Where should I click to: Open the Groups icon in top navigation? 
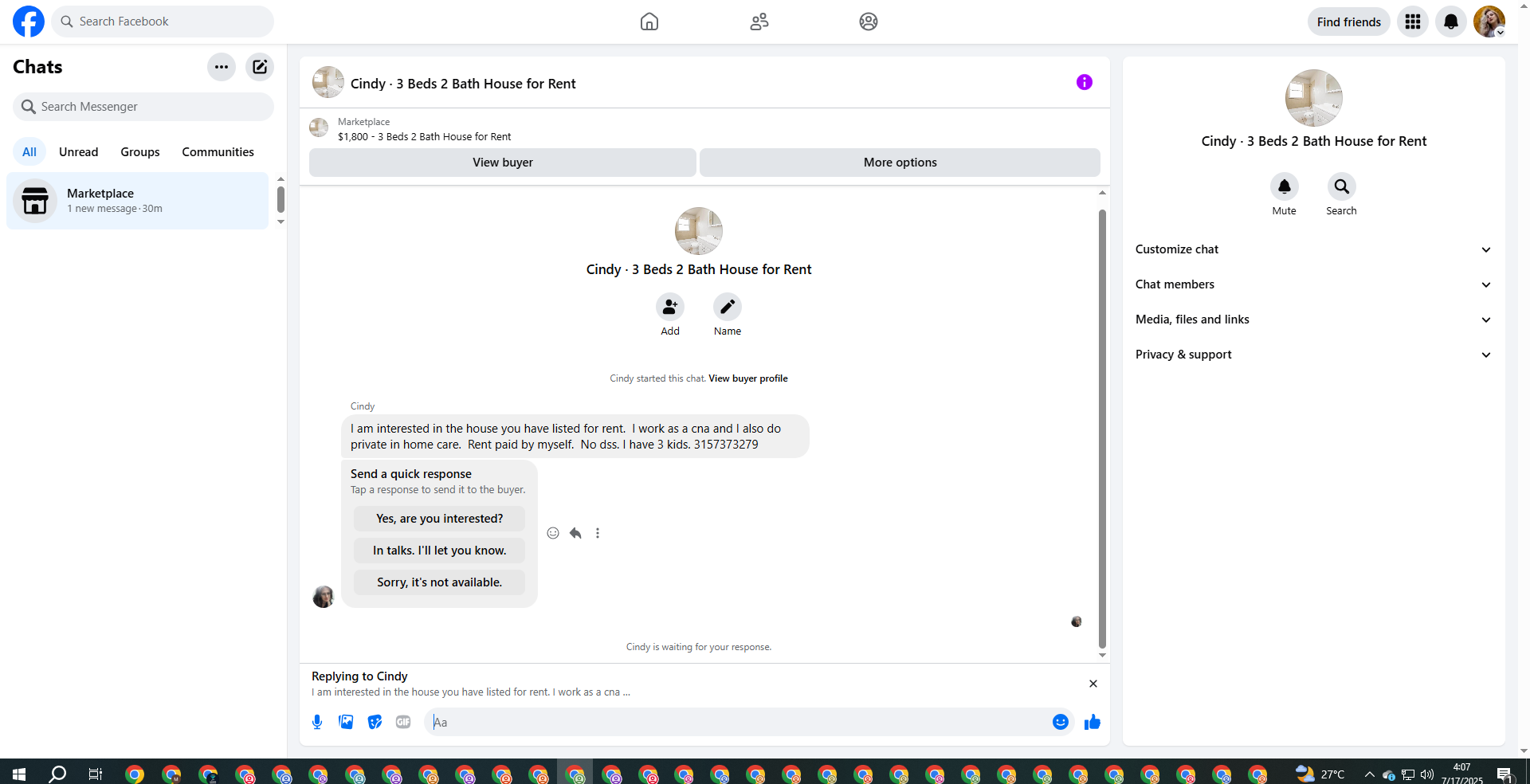pyautogui.click(x=869, y=22)
